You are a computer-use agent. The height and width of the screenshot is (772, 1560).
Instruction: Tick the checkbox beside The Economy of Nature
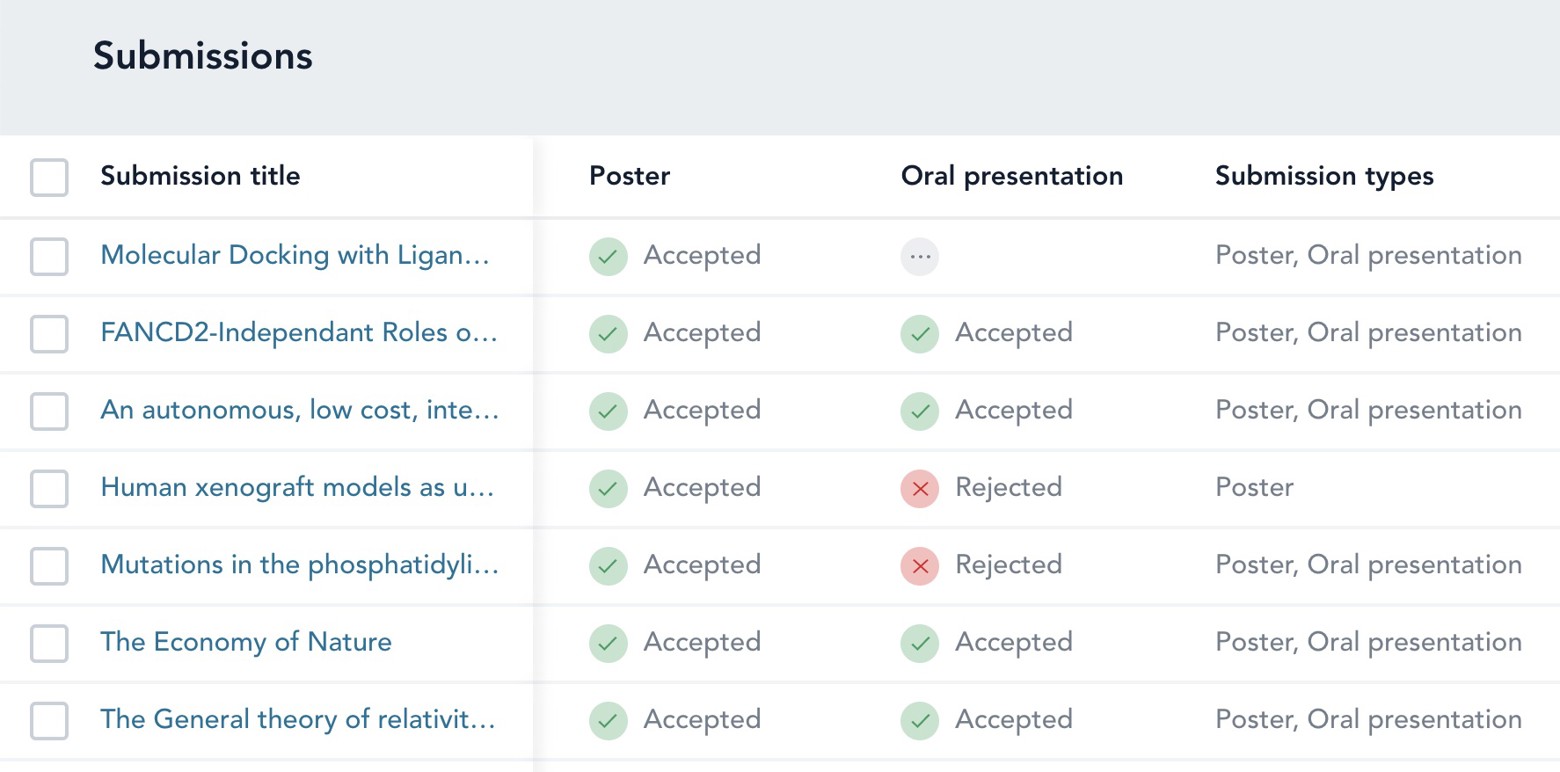pos(49,643)
